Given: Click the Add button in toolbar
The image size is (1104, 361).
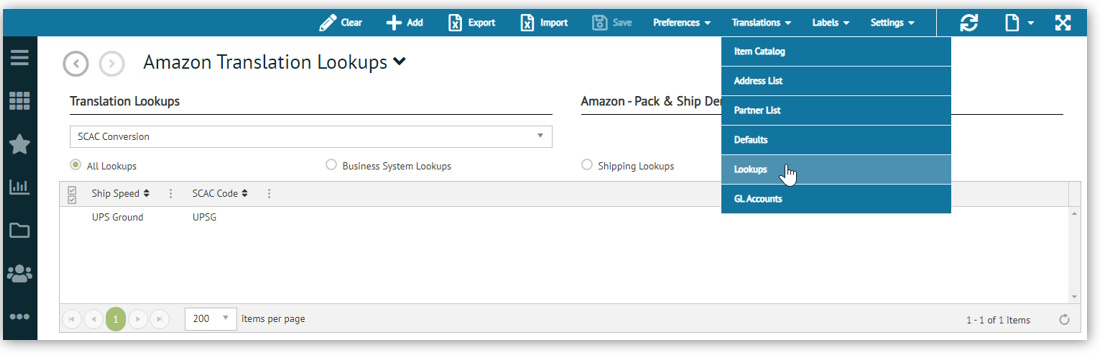Looking at the screenshot, I should pos(405,23).
